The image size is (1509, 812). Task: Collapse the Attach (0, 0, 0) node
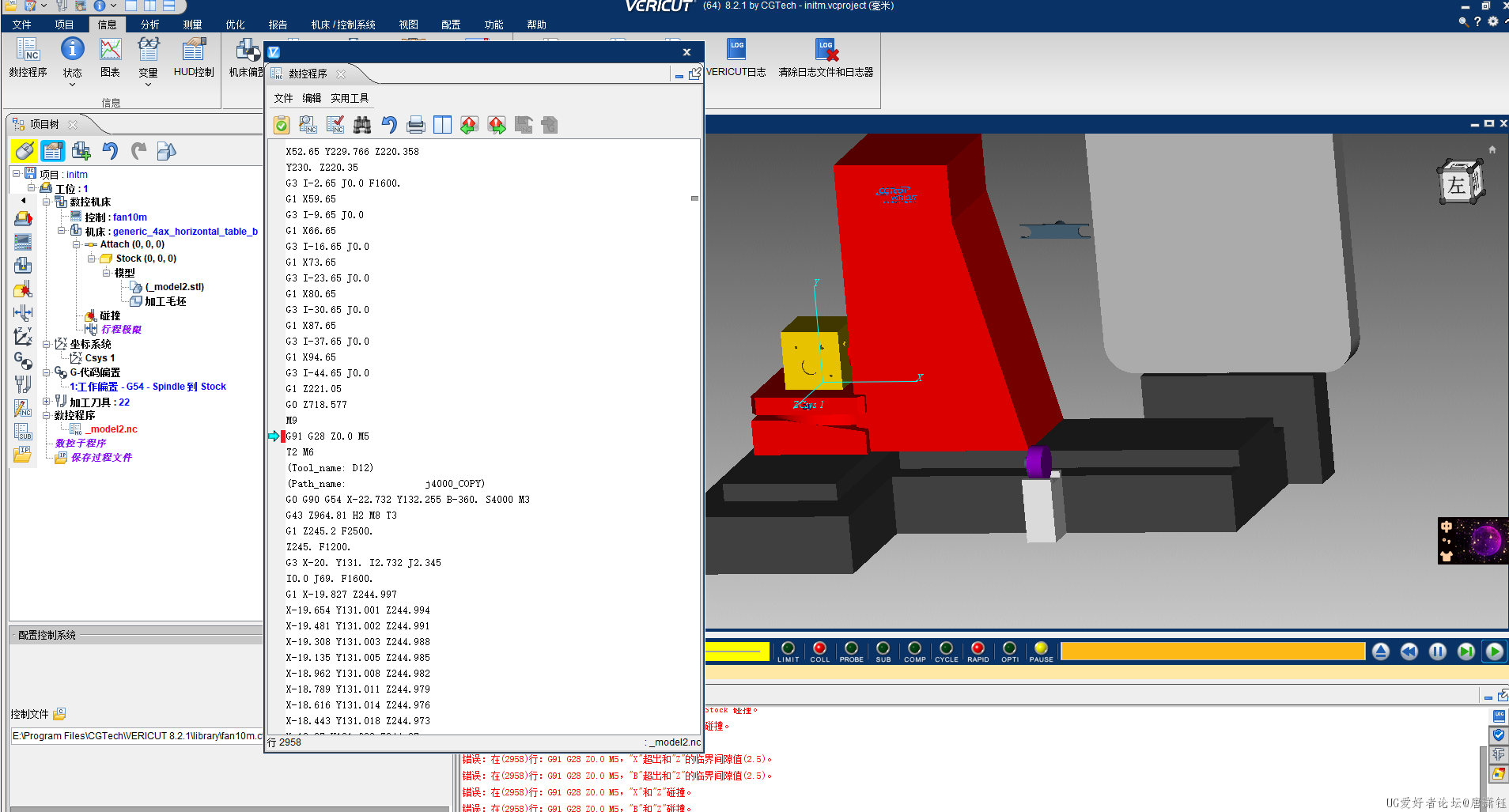[76, 244]
